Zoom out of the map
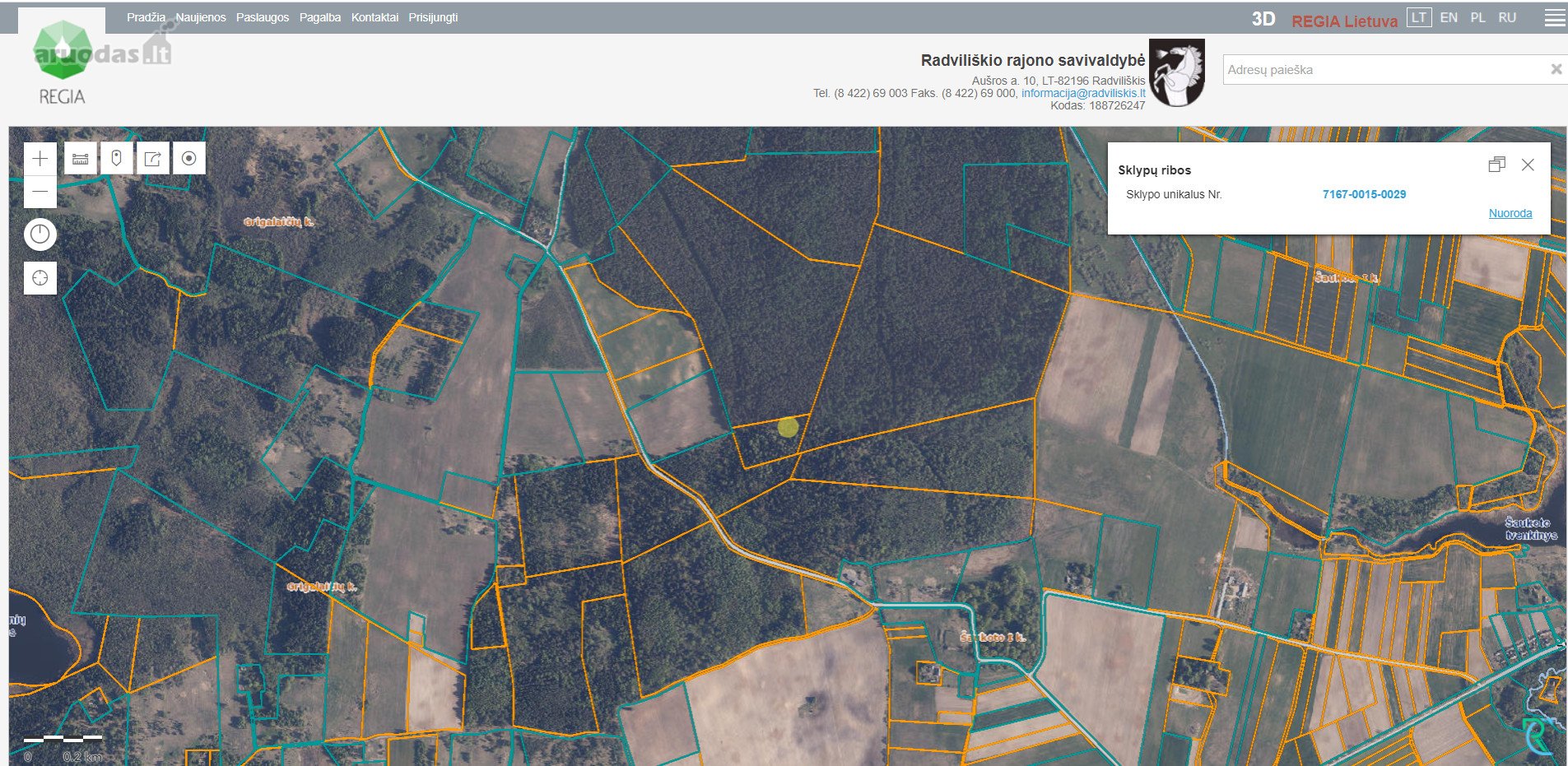This screenshot has height=766, width=1568. [40, 192]
